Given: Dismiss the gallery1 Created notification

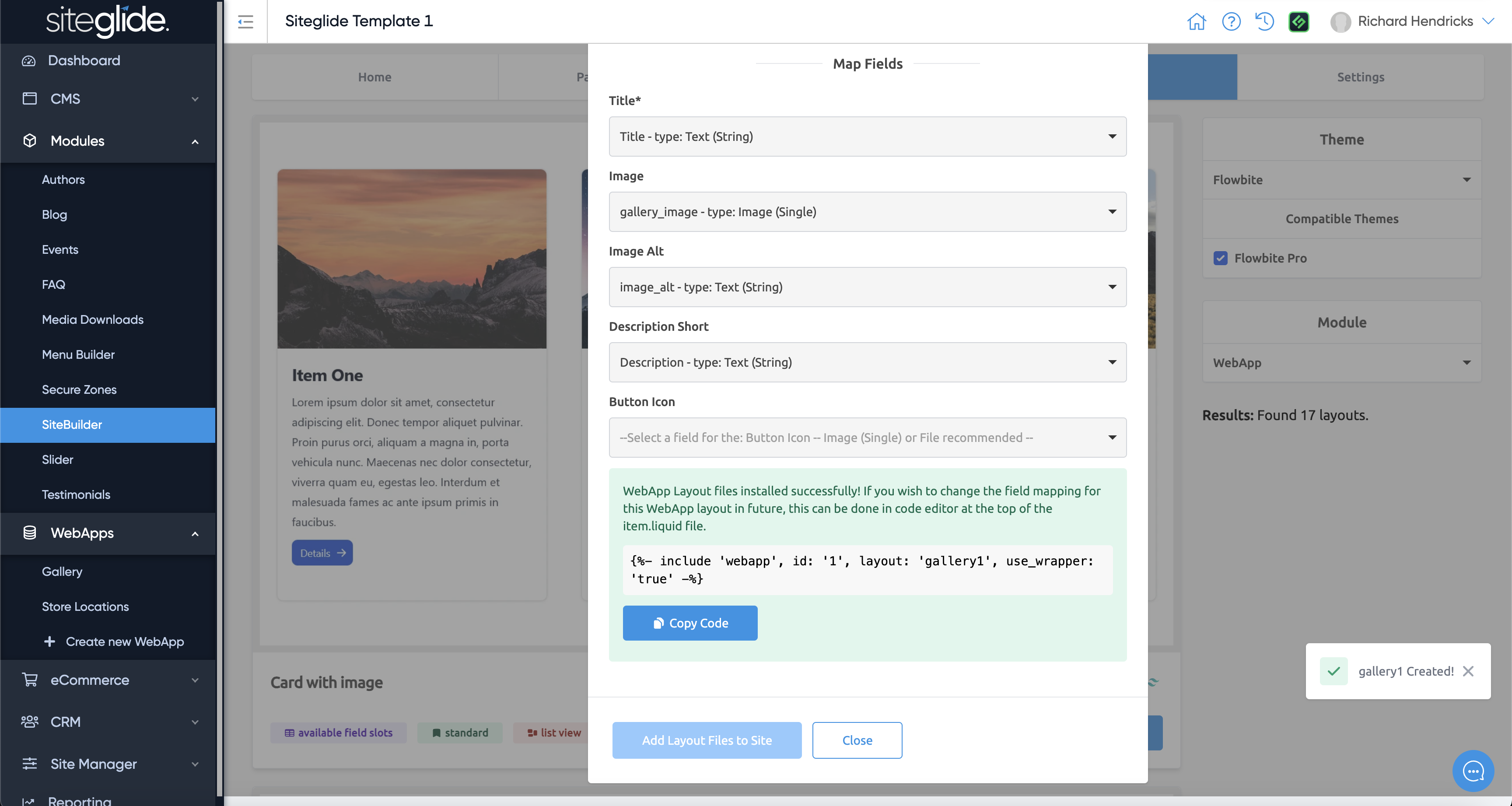Looking at the screenshot, I should click(1468, 671).
